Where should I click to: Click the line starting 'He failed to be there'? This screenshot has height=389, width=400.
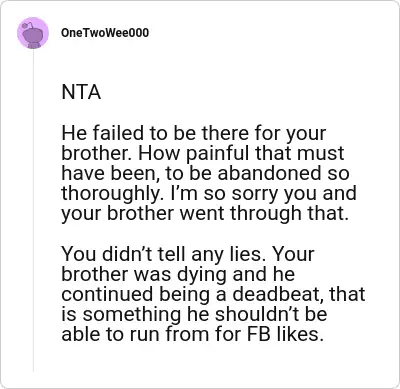[194, 133]
